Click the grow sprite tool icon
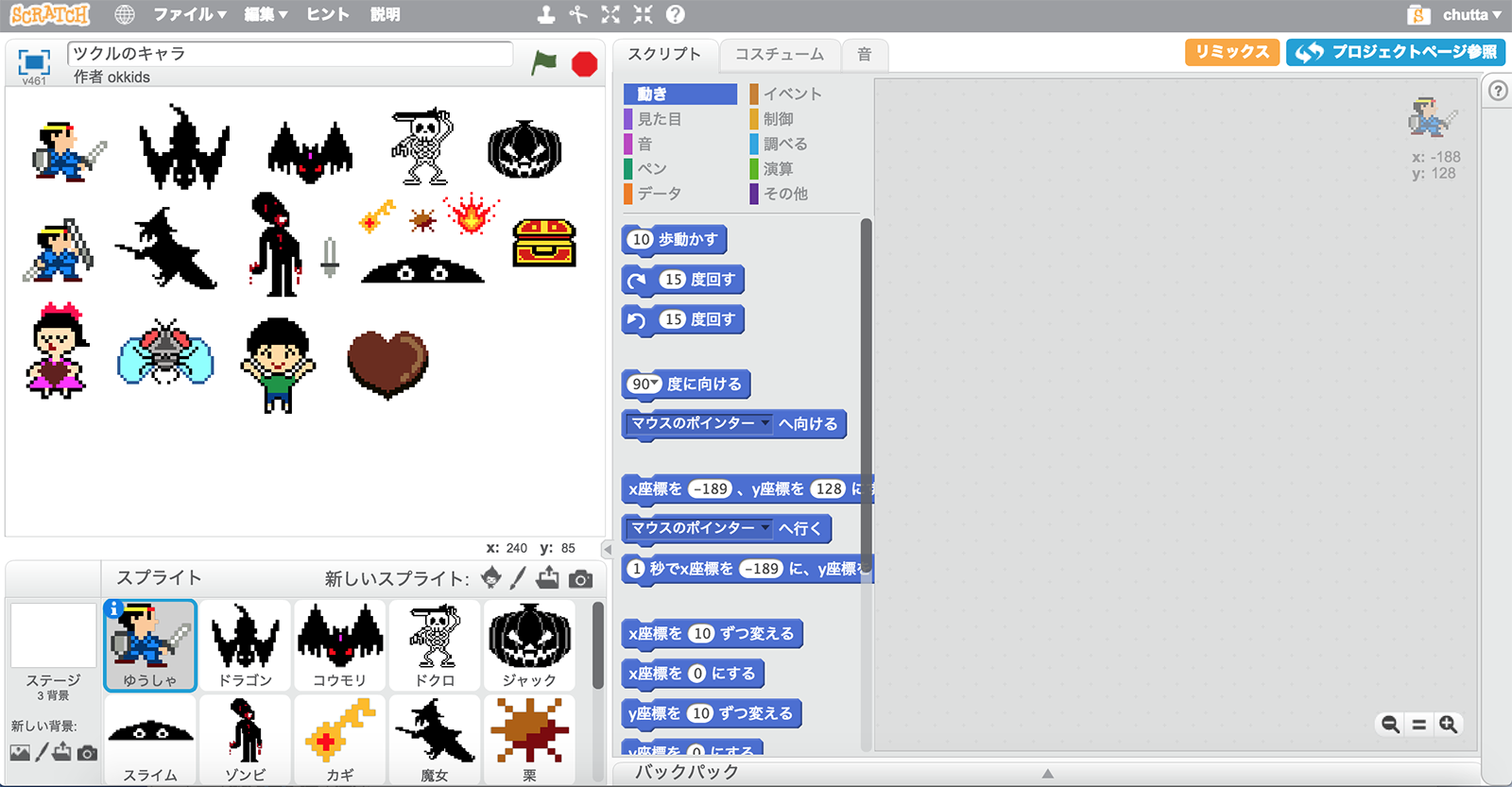Image resolution: width=1512 pixels, height=787 pixels. [x=610, y=14]
